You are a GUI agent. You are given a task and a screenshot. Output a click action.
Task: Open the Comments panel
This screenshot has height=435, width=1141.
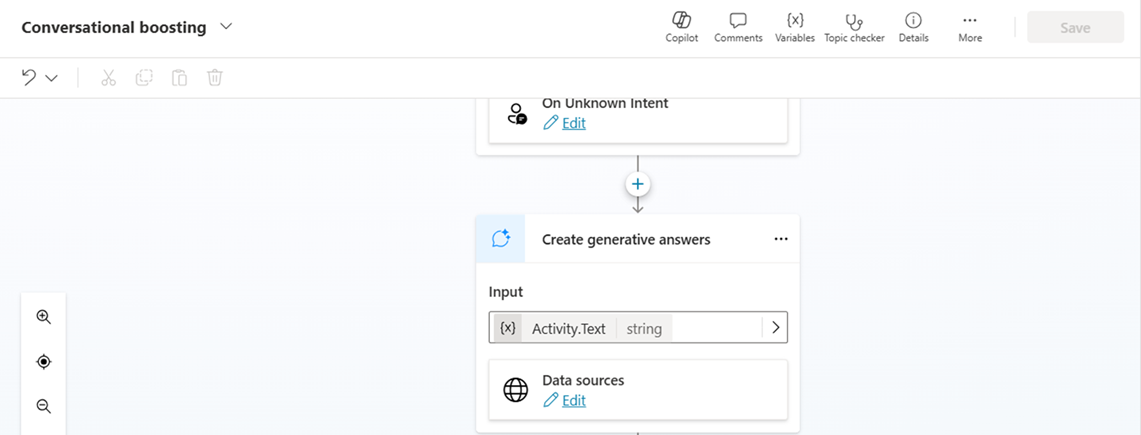pyautogui.click(x=738, y=28)
